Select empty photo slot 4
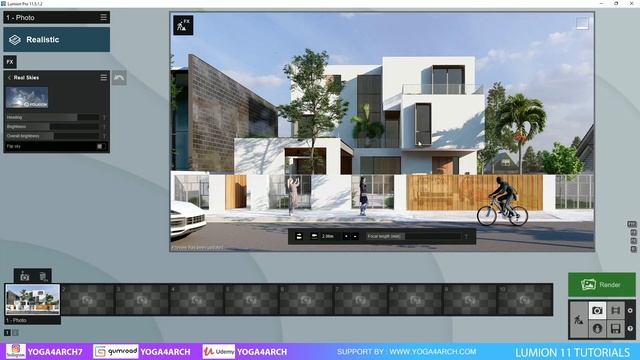Viewport: 640px width, 360px height. pyautogui.click(x=197, y=300)
